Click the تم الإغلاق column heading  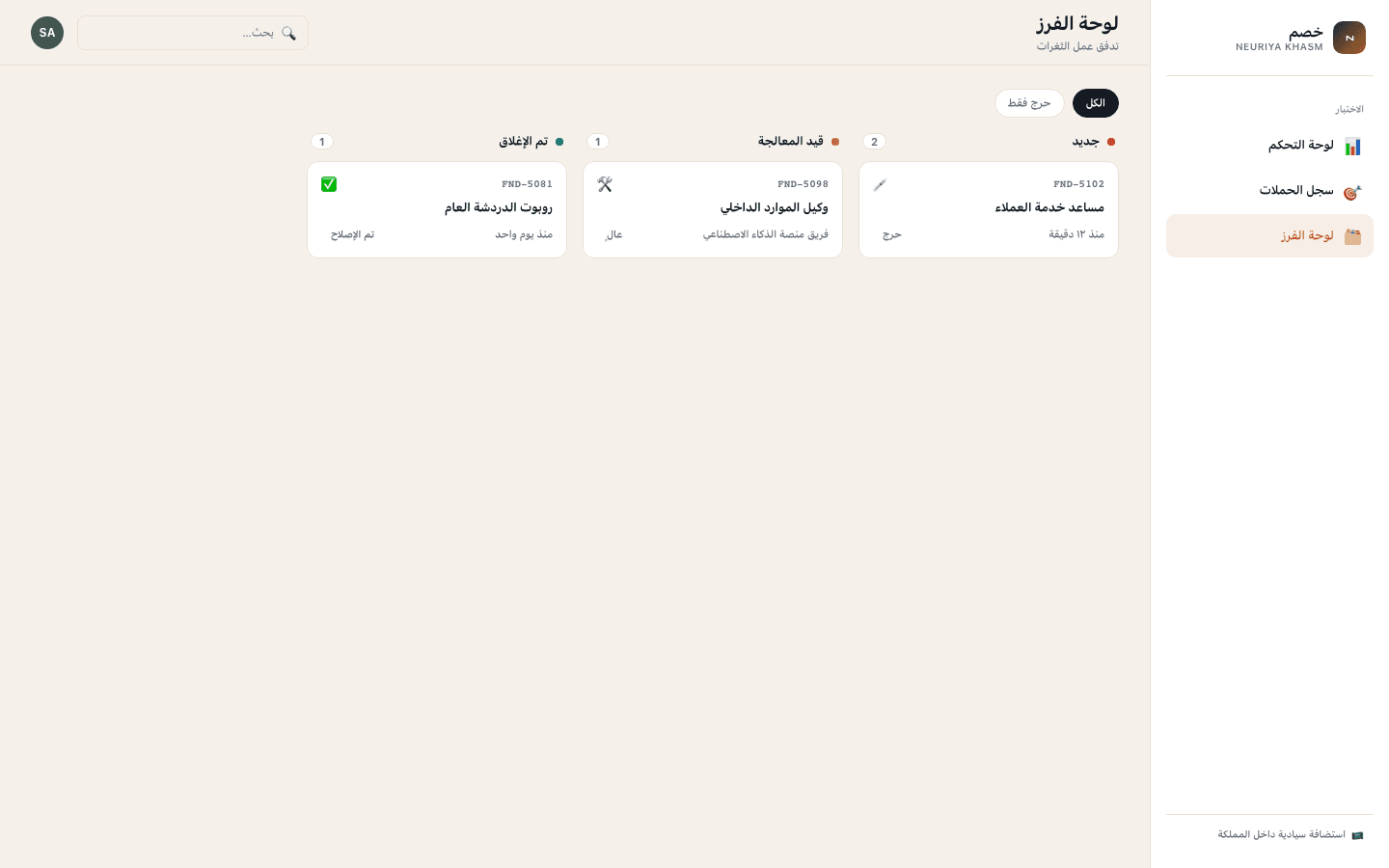(x=524, y=142)
